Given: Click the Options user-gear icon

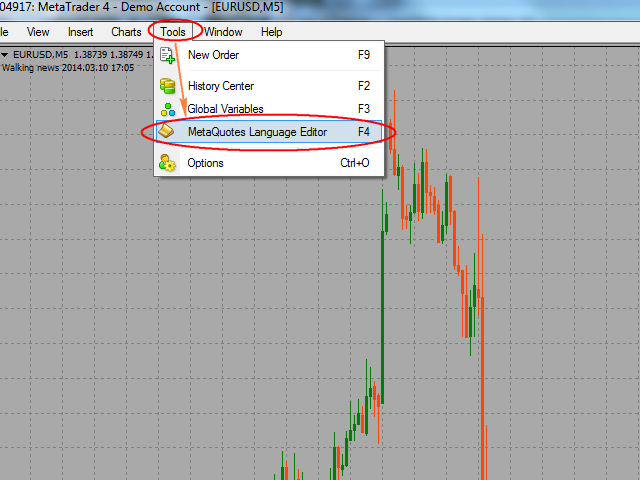Looking at the screenshot, I should (x=167, y=163).
